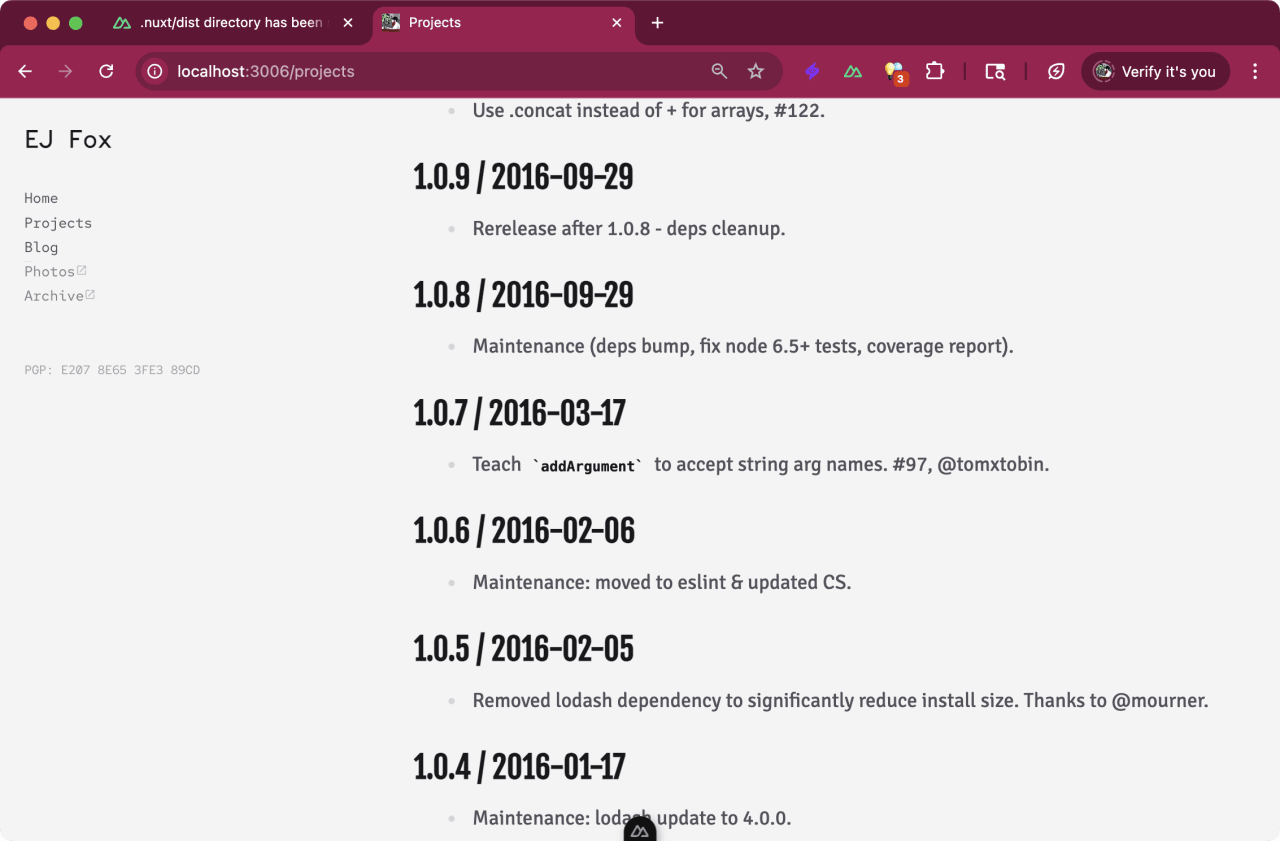
Task: Open the in-page zoom magnifier icon
Action: [719, 71]
